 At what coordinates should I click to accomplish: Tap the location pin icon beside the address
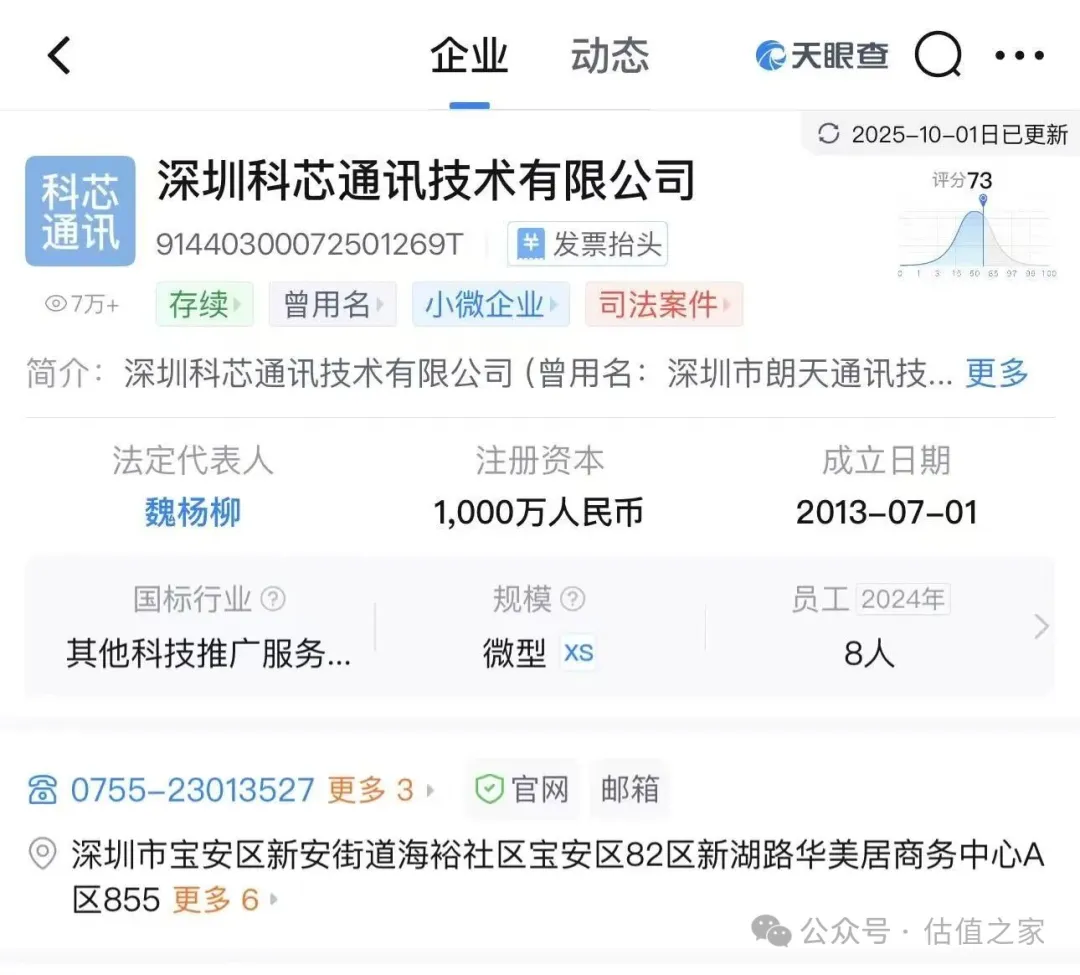tap(41, 855)
